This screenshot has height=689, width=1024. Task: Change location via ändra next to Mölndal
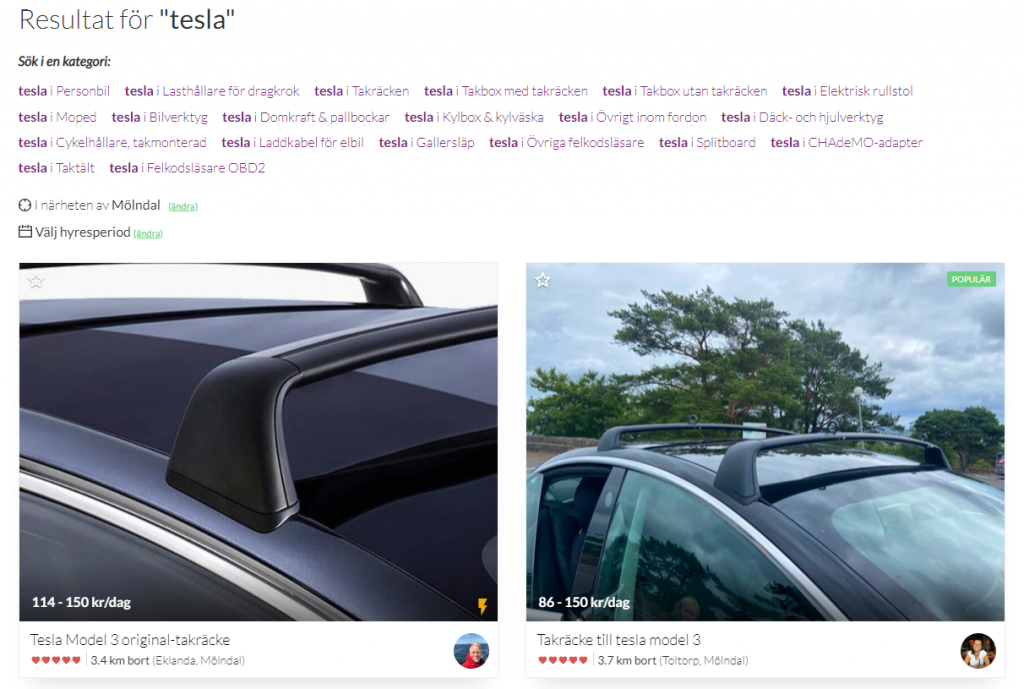tap(183, 206)
